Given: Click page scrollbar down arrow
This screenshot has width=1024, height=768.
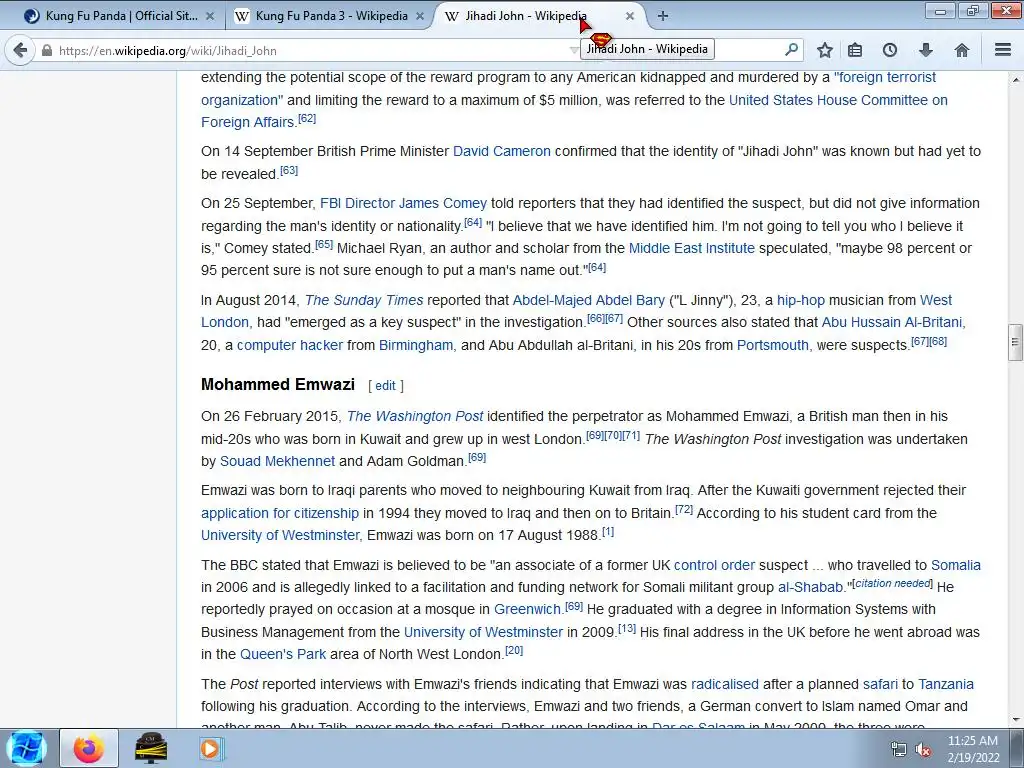Looking at the screenshot, I should (1016, 720).
